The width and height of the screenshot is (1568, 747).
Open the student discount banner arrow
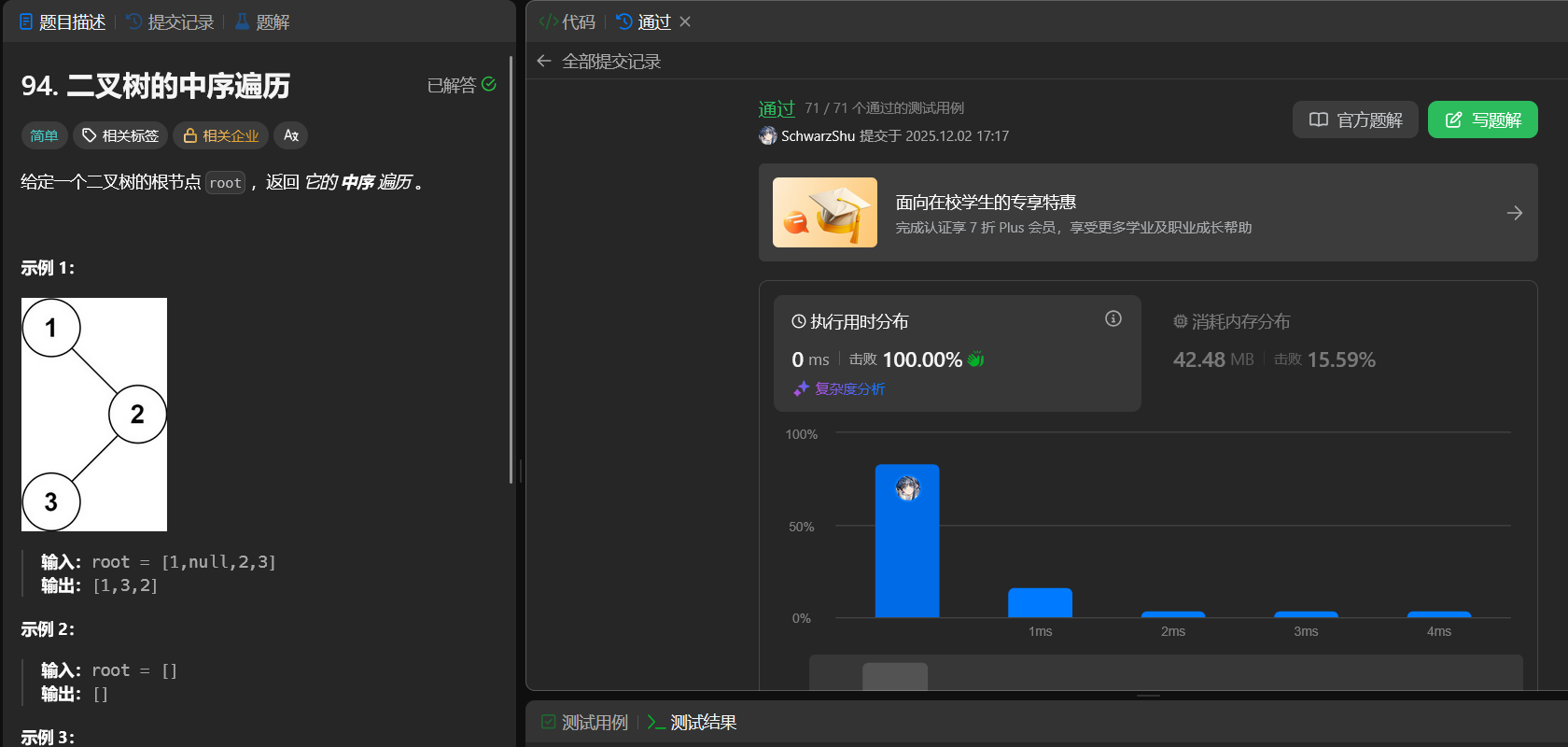coord(1514,213)
